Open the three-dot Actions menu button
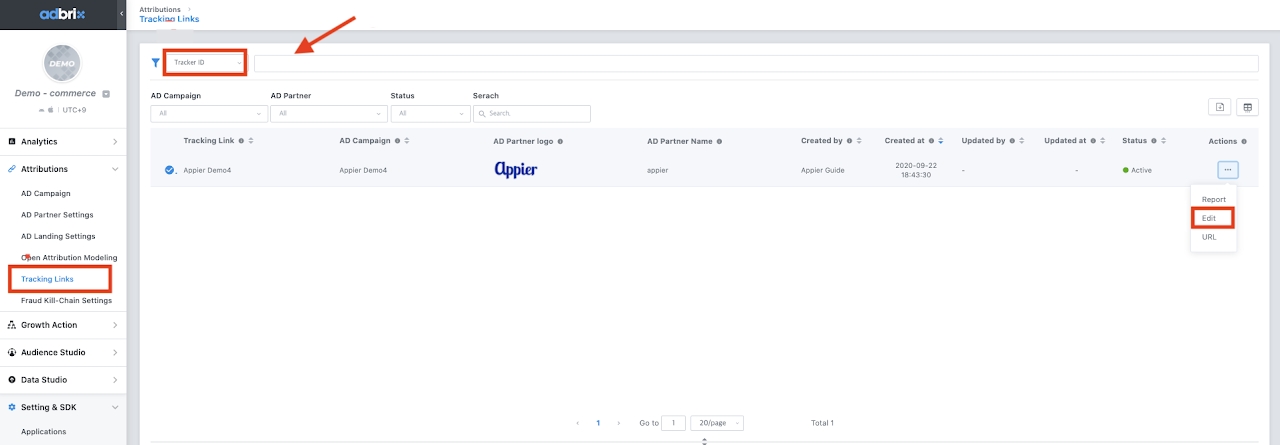Screen dimensions: 1280x445 click(x=1228, y=170)
